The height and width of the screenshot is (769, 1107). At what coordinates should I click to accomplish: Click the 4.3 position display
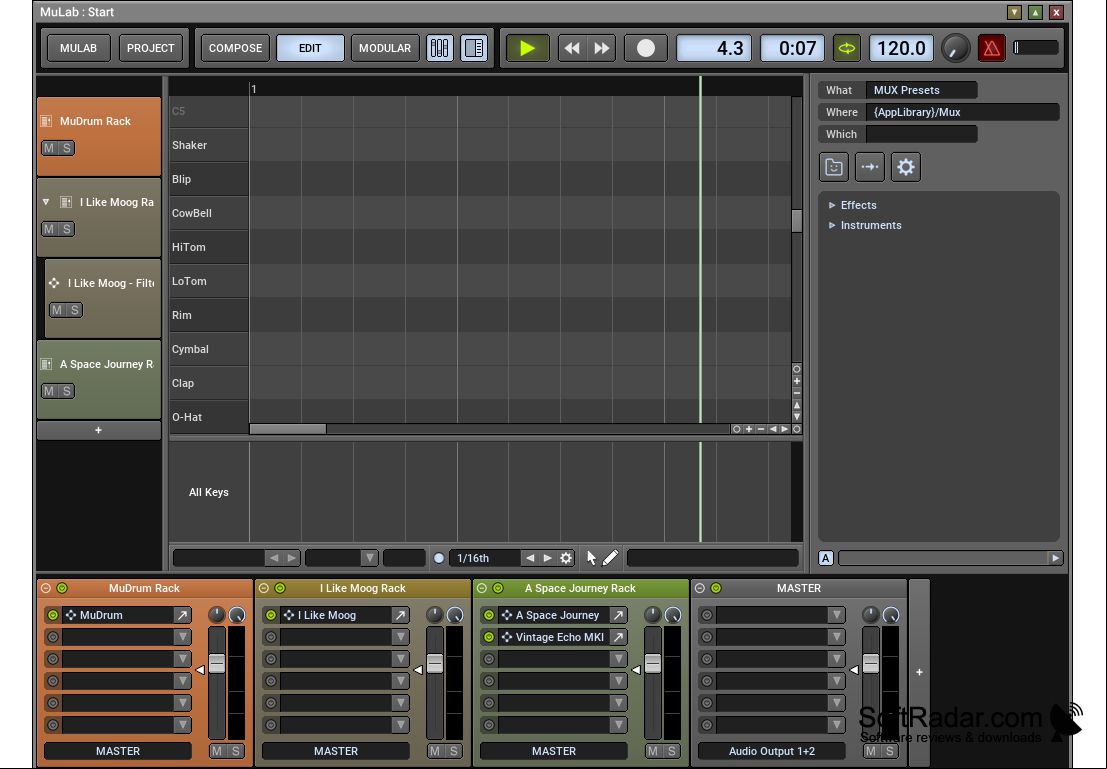click(714, 48)
